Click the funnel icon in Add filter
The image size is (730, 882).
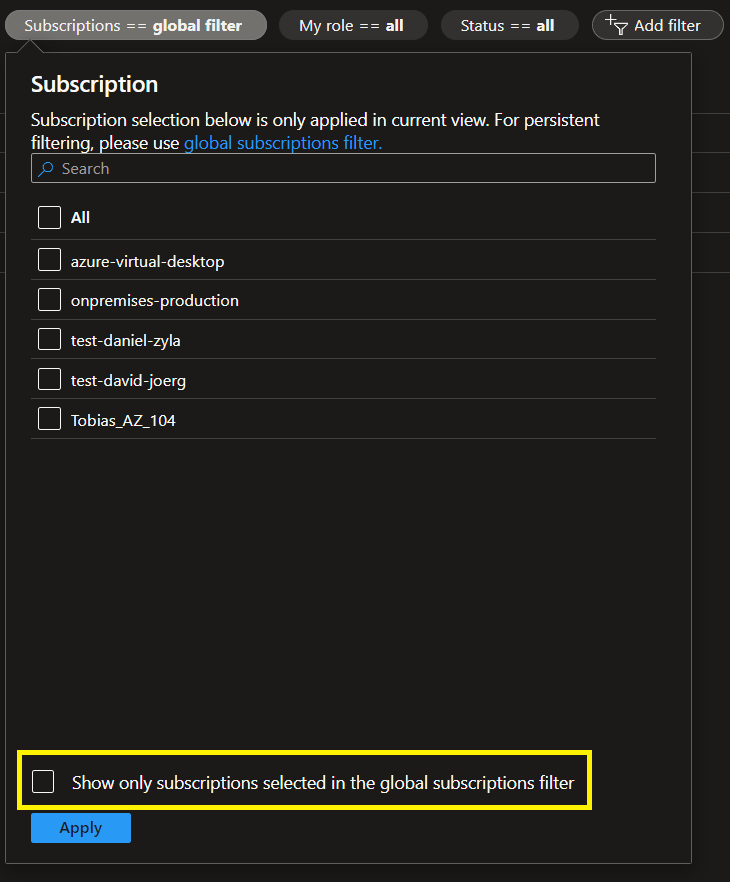coord(617,25)
